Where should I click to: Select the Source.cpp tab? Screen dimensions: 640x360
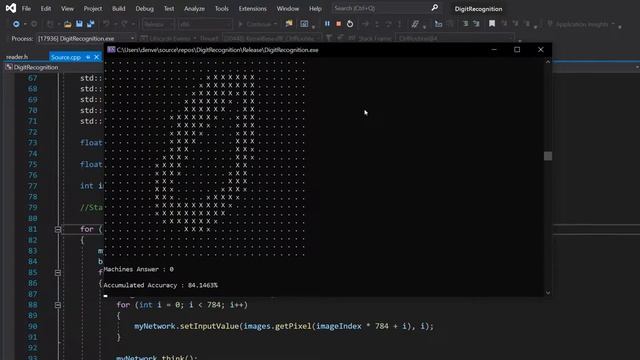66,57
